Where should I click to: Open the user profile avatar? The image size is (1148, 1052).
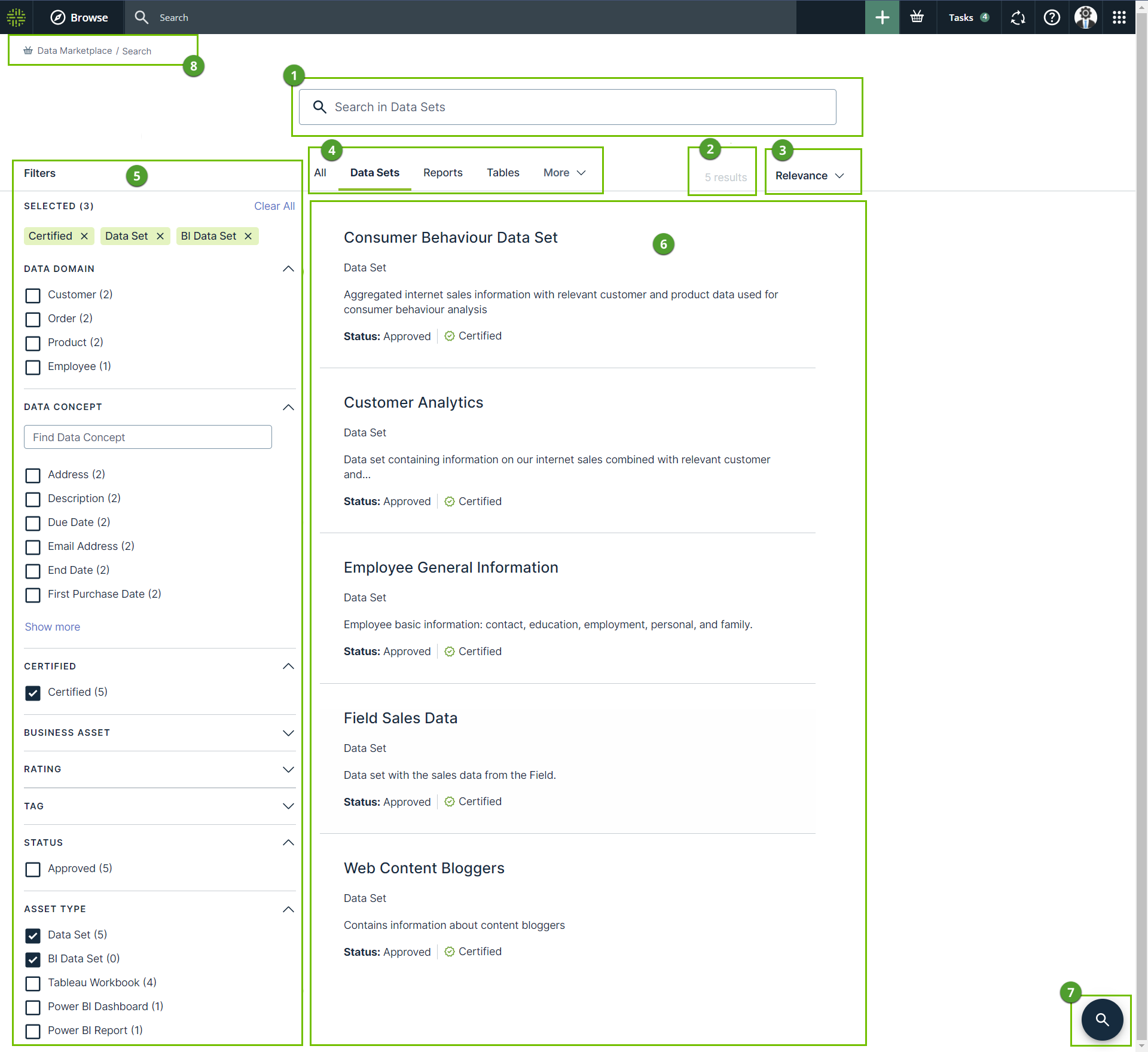click(1085, 17)
